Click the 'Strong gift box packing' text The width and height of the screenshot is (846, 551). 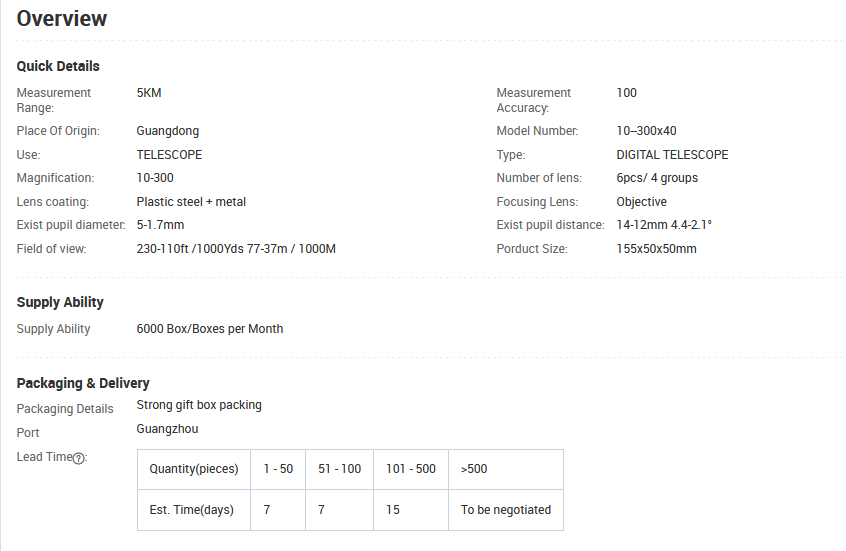(199, 405)
